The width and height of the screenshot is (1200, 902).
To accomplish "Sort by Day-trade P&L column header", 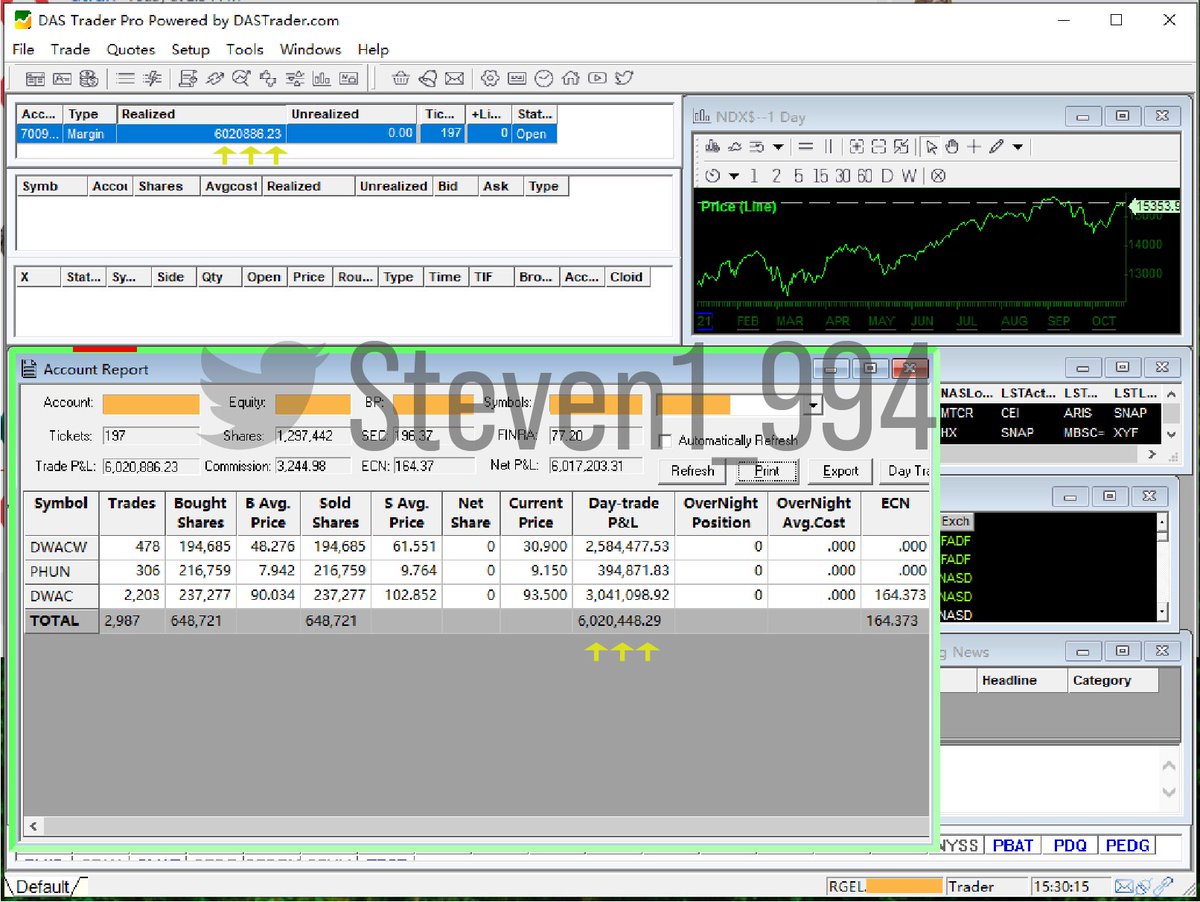I will point(623,513).
